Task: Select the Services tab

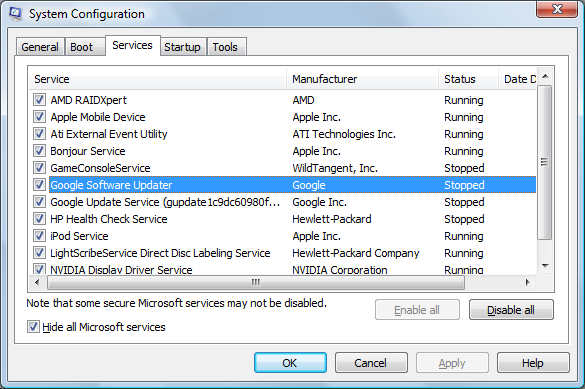Action: (132, 46)
